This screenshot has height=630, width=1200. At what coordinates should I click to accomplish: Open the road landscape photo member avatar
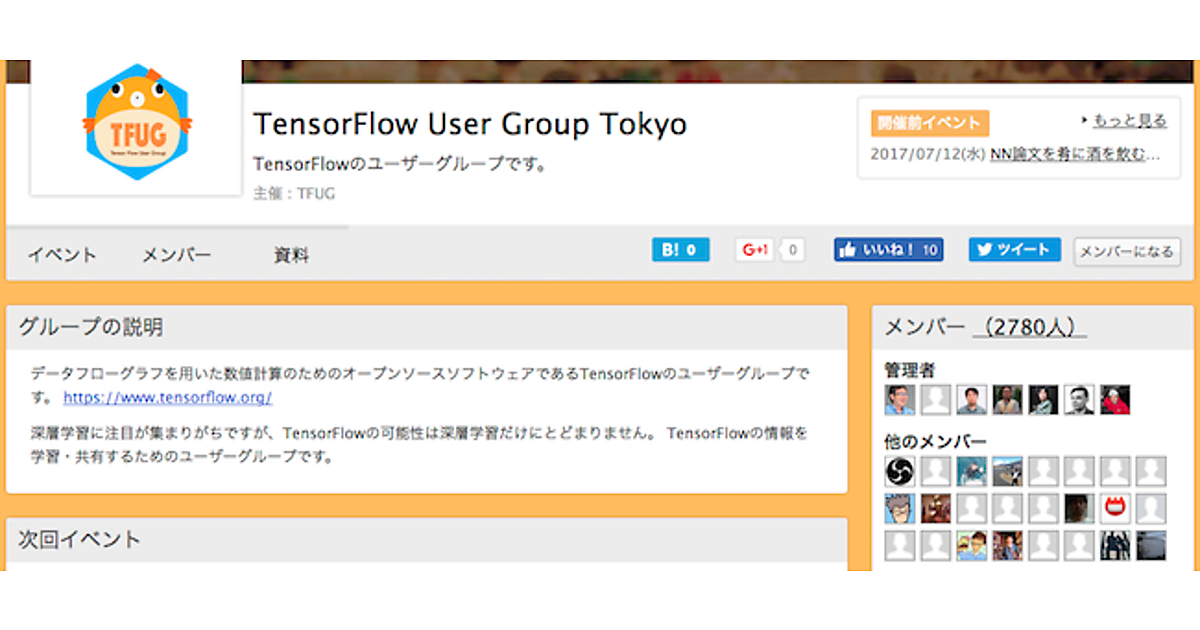1007,472
